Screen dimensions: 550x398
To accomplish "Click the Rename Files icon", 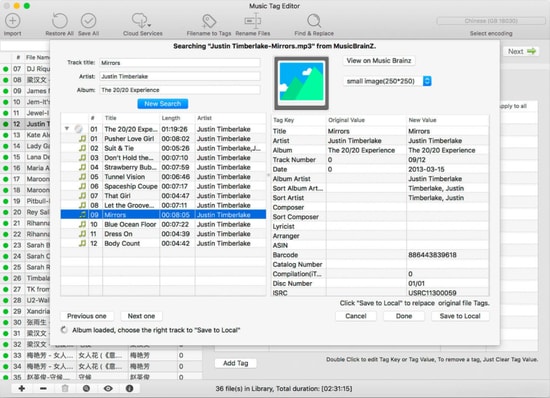I will click(253, 21).
